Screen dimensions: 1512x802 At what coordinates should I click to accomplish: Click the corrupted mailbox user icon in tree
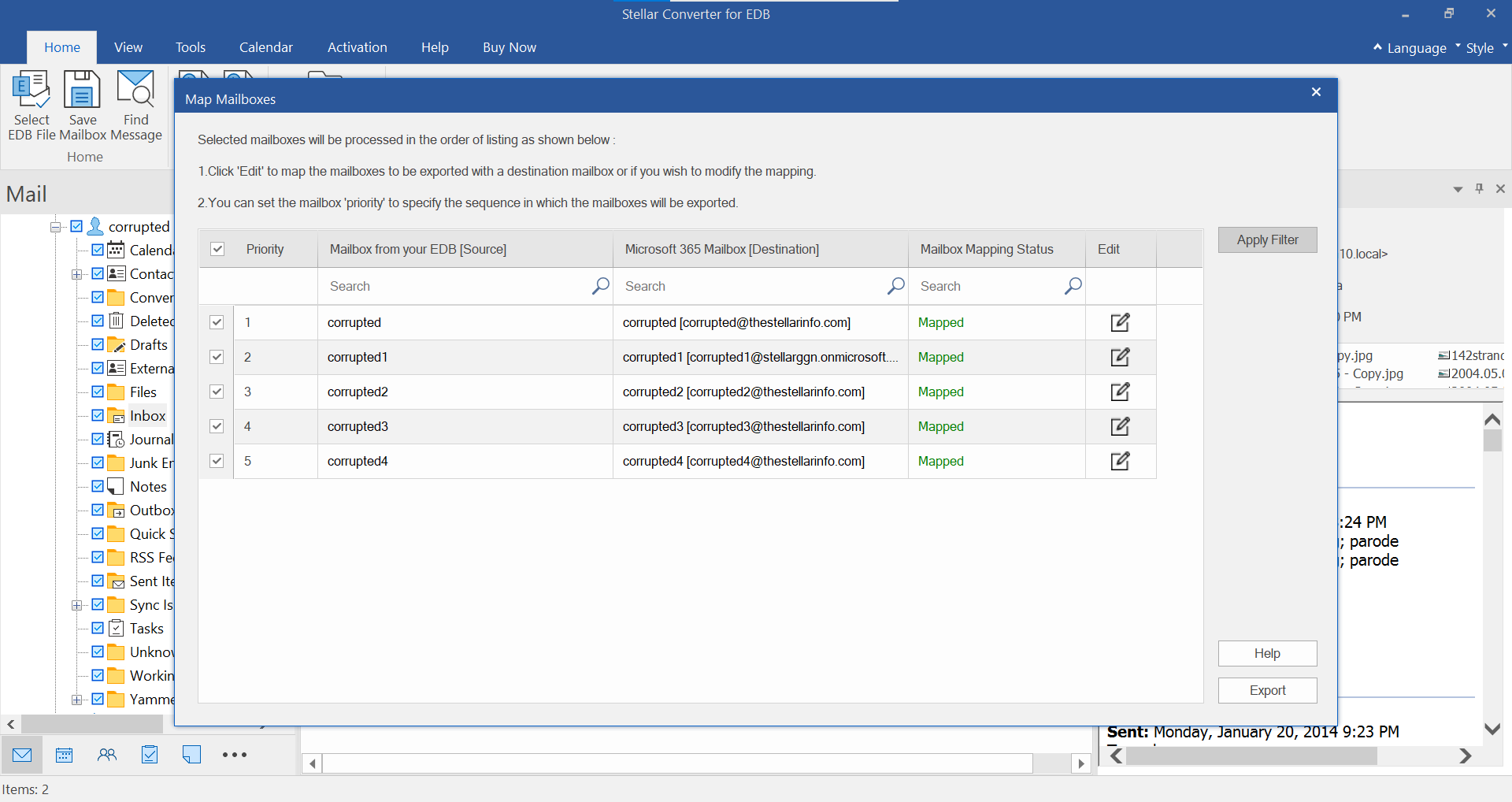click(x=95, y=226)
